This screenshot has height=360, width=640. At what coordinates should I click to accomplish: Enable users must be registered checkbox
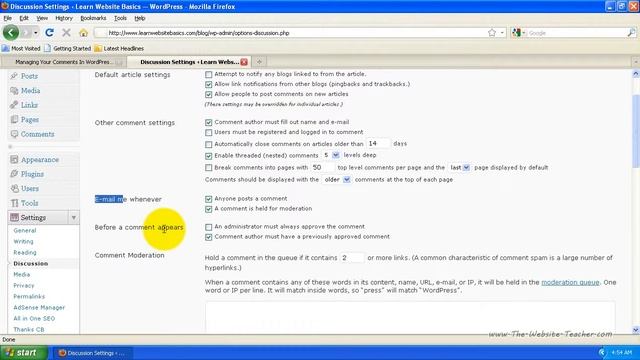tap(209, 133)
